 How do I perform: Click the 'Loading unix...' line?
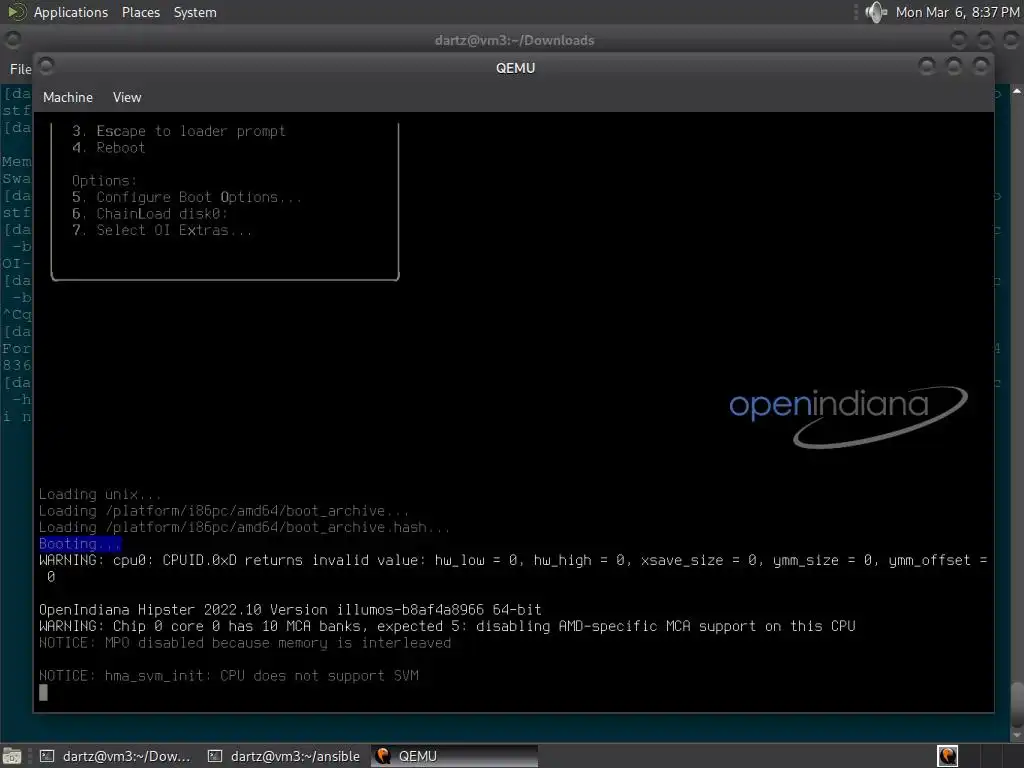point(100,494)
